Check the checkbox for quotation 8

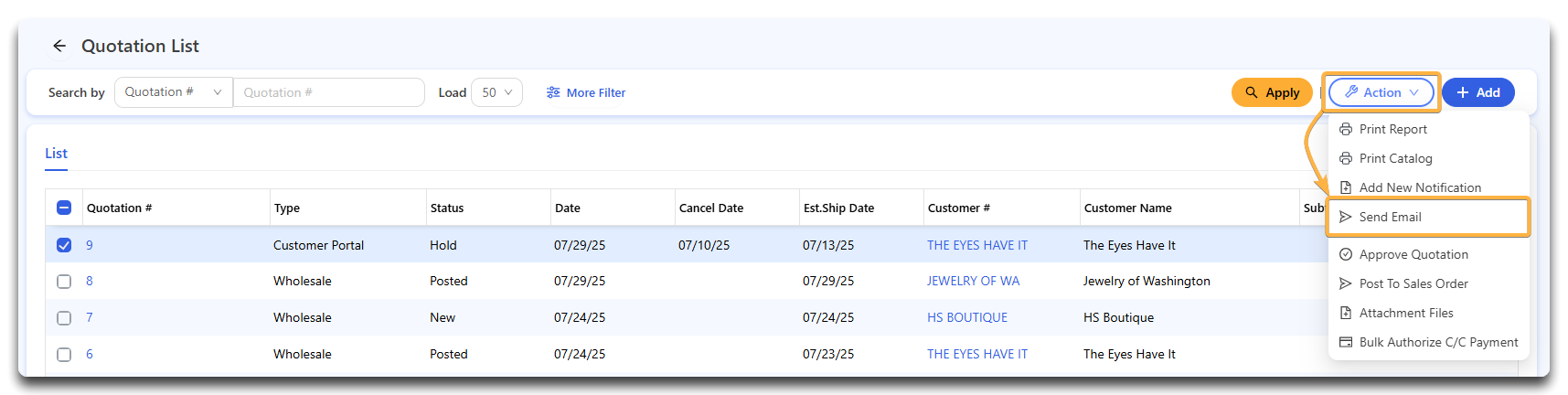point(64,282)
